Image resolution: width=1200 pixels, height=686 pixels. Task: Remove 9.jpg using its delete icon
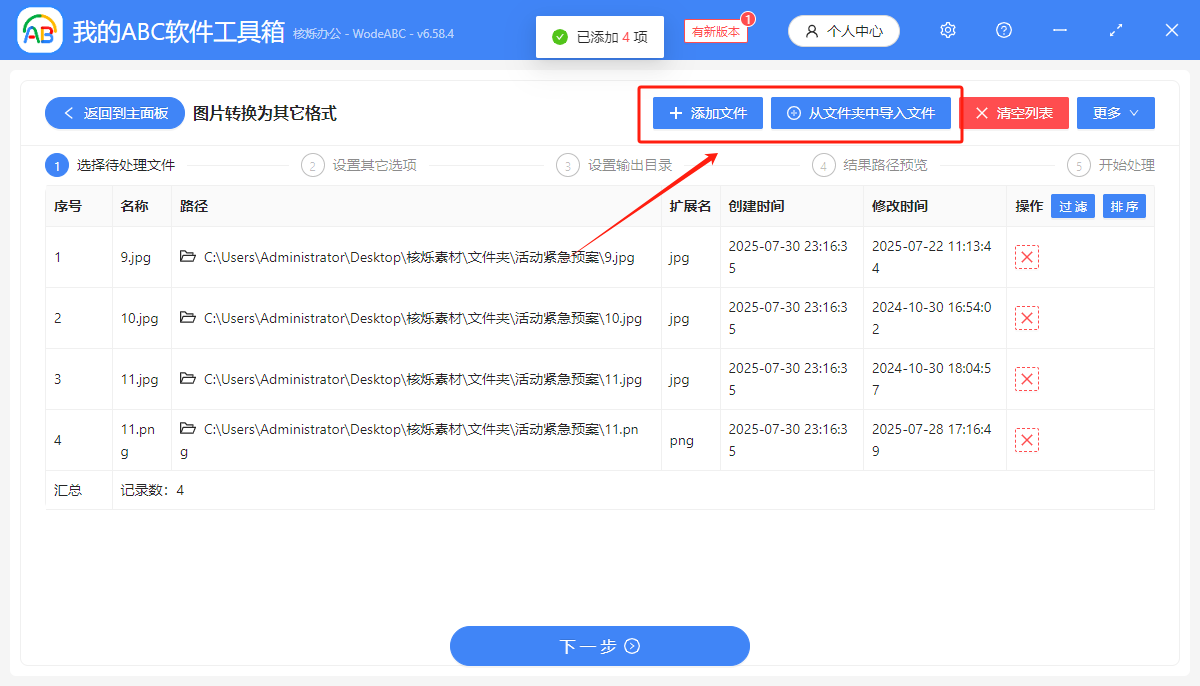tap(1026, 257)
